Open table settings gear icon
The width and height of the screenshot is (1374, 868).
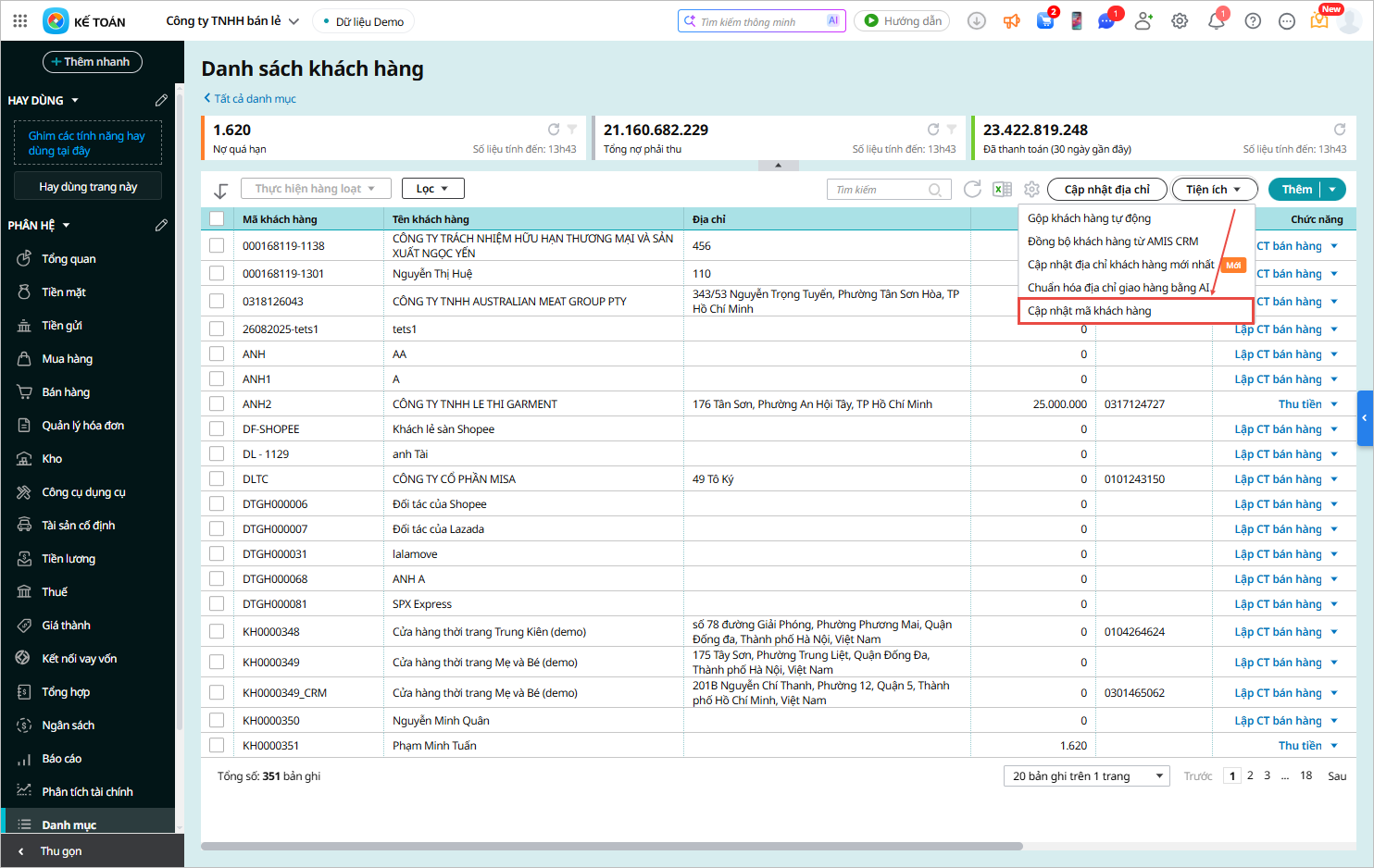1031,190
